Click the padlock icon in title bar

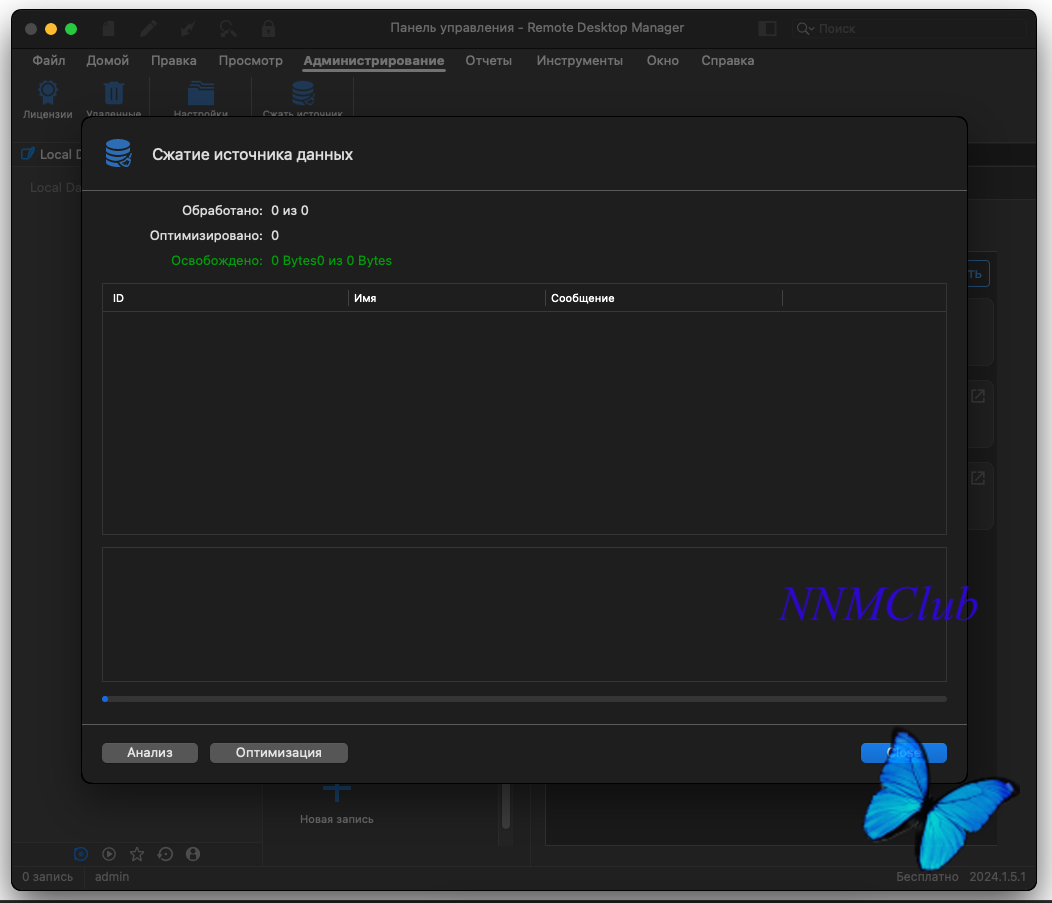(x=268, y=28)
